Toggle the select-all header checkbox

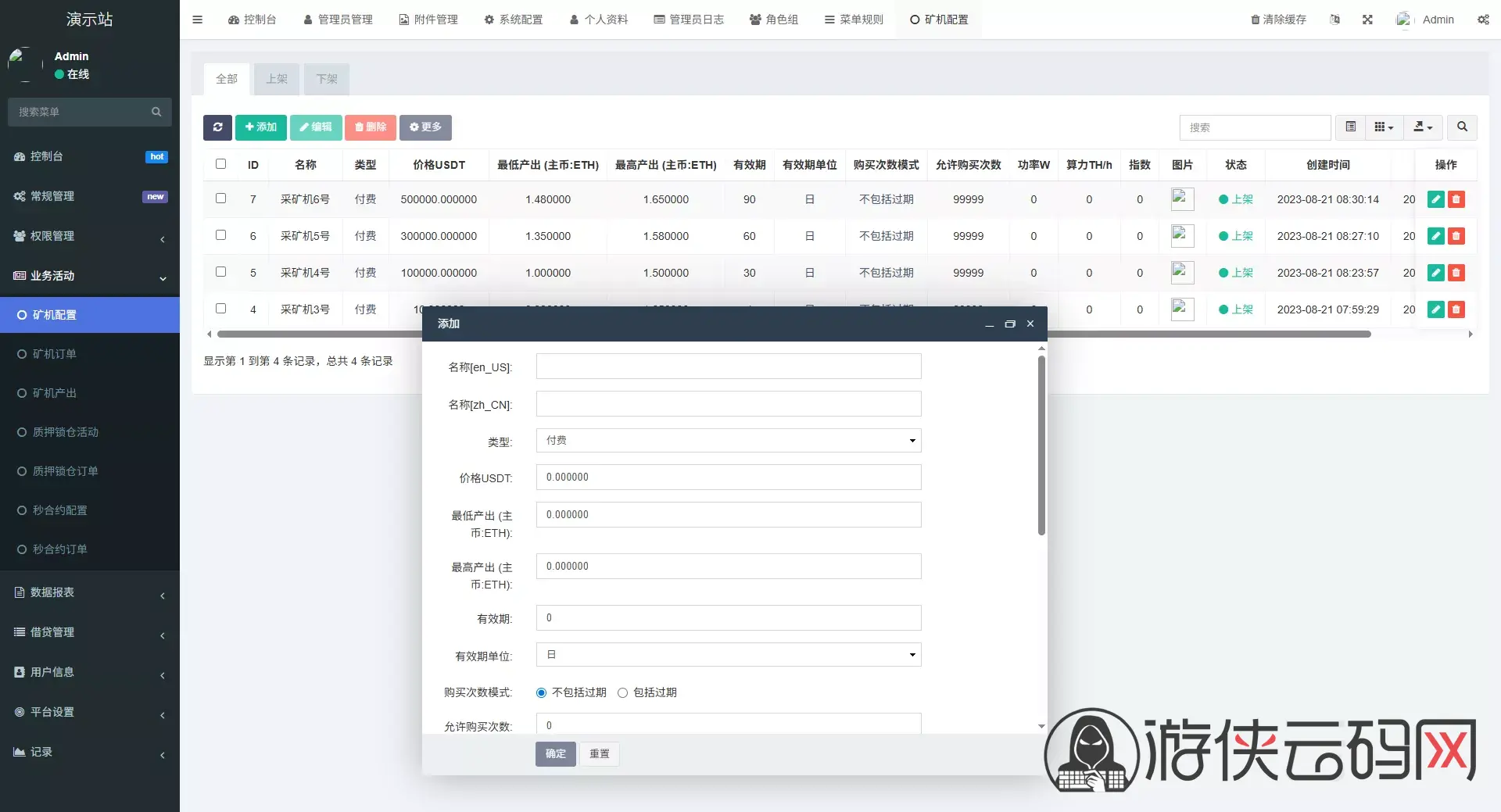pyautogui.click(x=221, y=164)
